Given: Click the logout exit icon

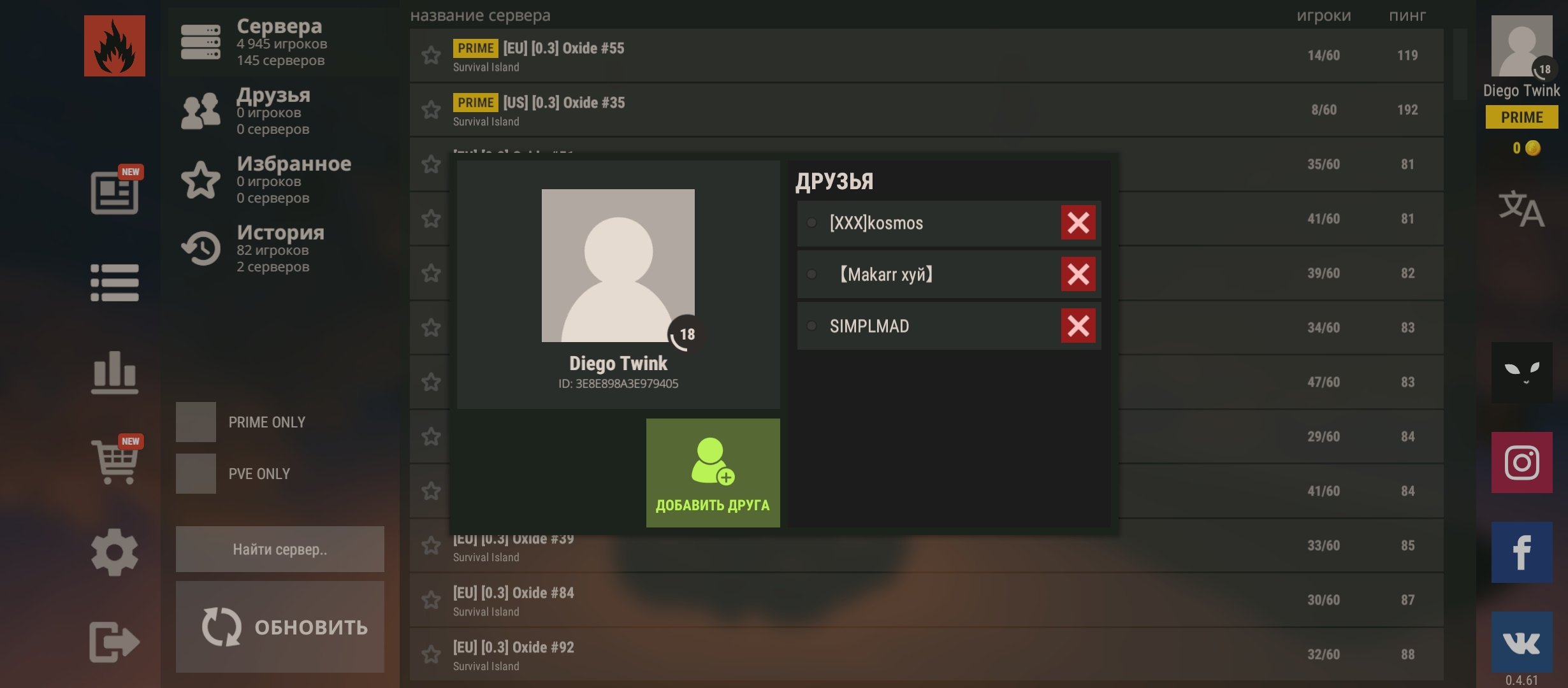Looking at the screenshot, I should click(x=115, y=641).
